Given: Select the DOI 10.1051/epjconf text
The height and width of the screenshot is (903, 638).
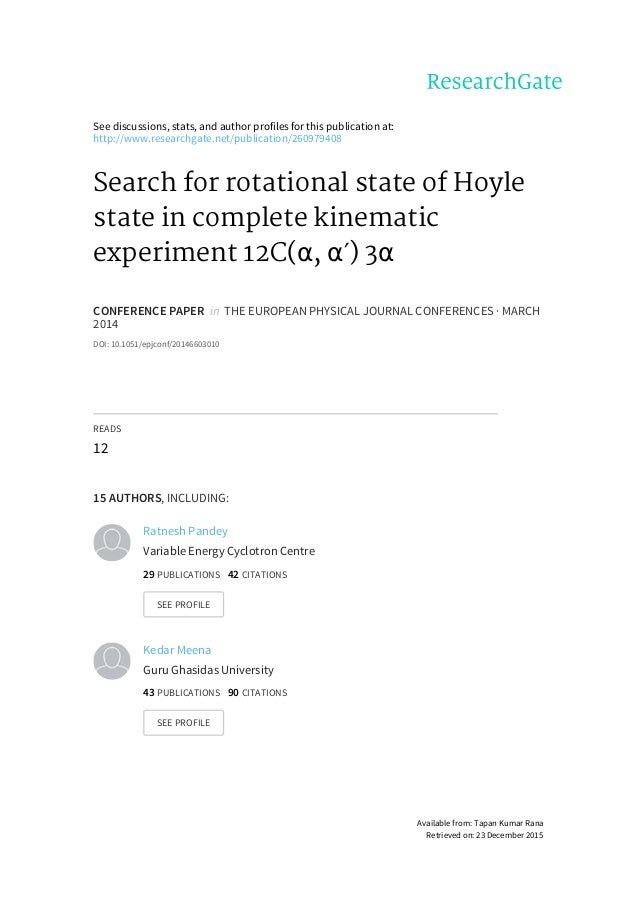Looking at the screenshot, I should pyautogui.click(x=156, y=344).
